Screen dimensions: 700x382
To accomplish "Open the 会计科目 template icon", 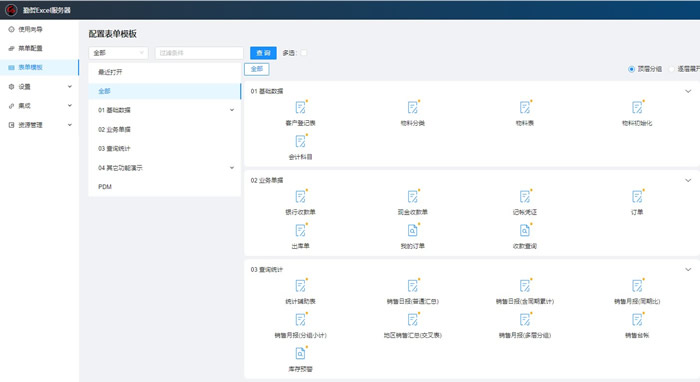I will pos(300,141).
